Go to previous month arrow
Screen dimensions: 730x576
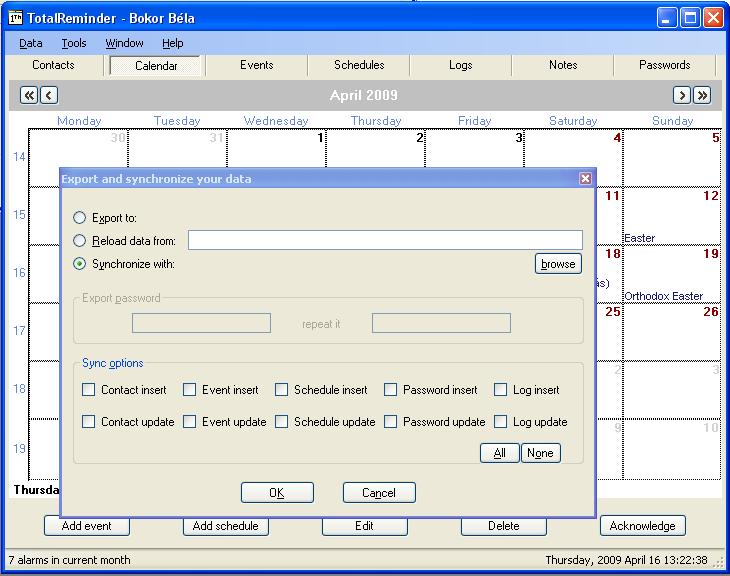click(x=49, y=95)
